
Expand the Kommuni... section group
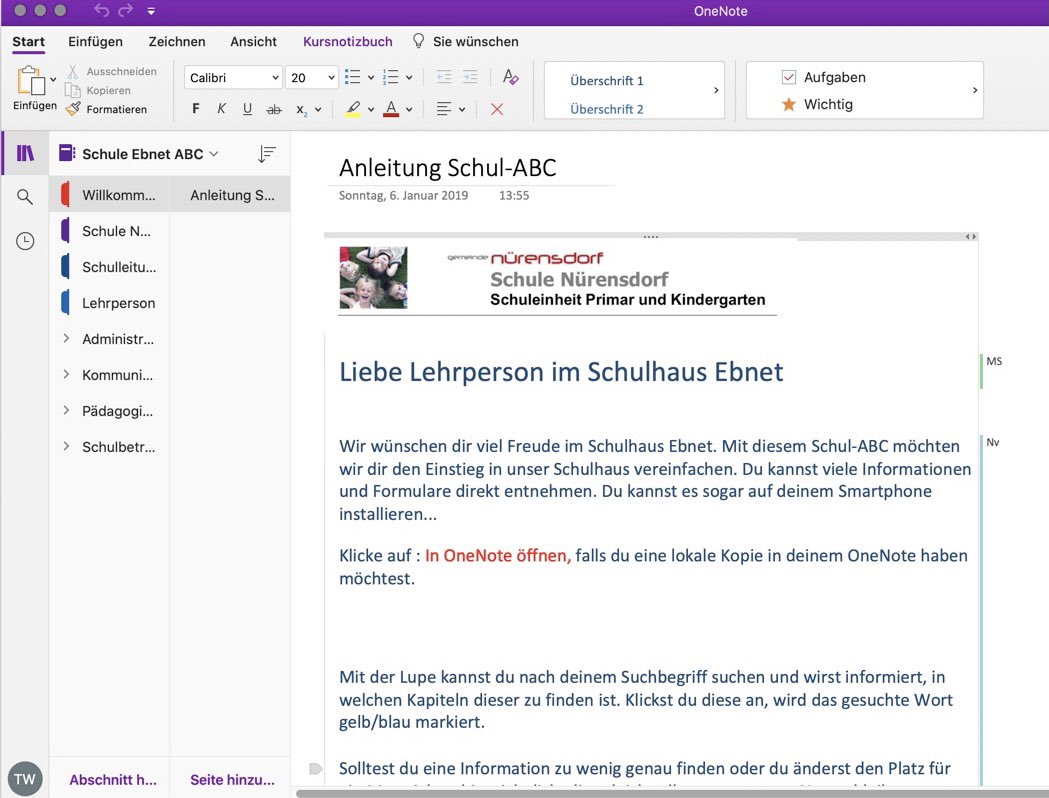pos(66,375)
